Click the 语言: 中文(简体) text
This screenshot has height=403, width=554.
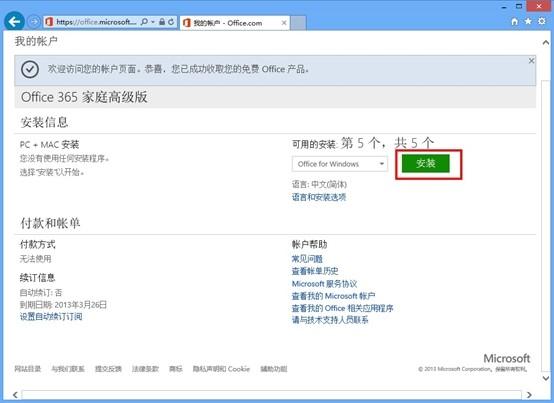319,184
